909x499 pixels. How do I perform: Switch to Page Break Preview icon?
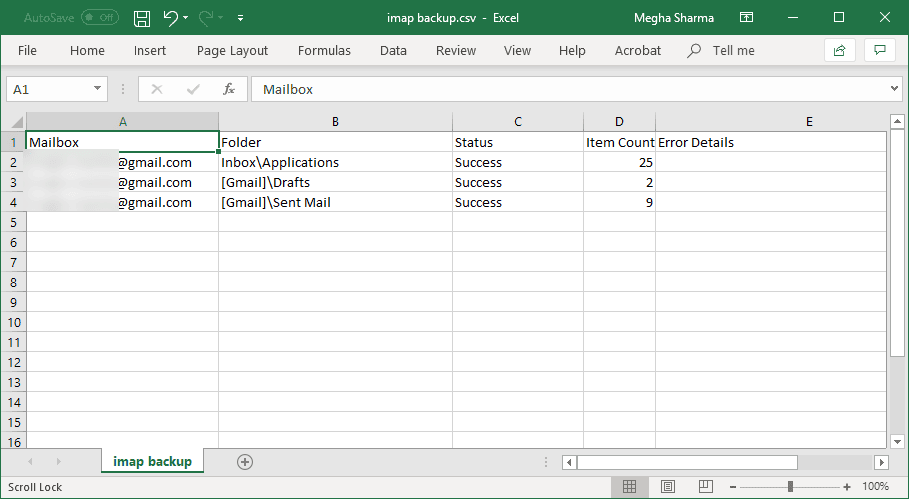[706, 487]
